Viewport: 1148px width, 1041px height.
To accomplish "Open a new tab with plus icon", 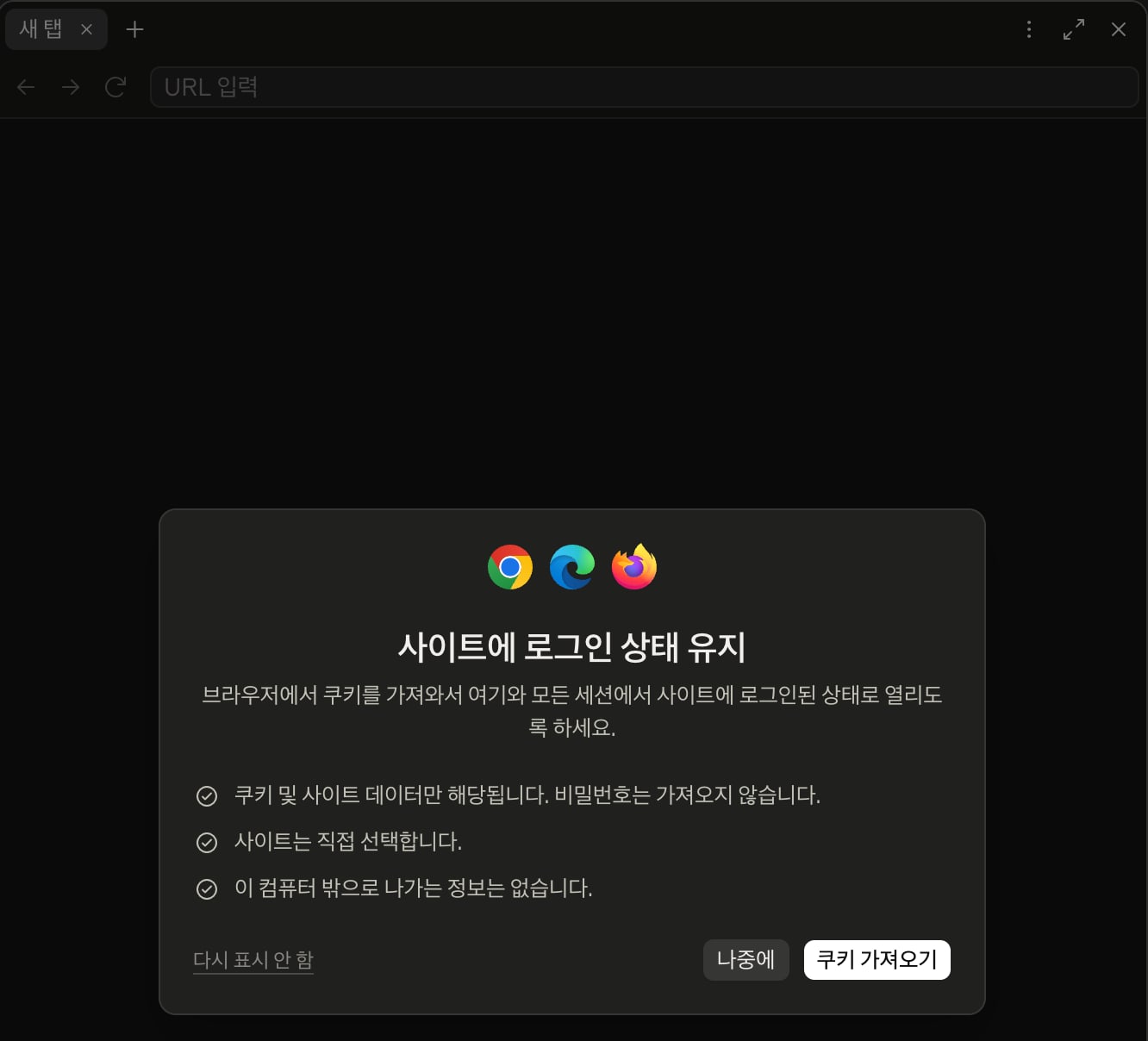I will click(134, 29).
